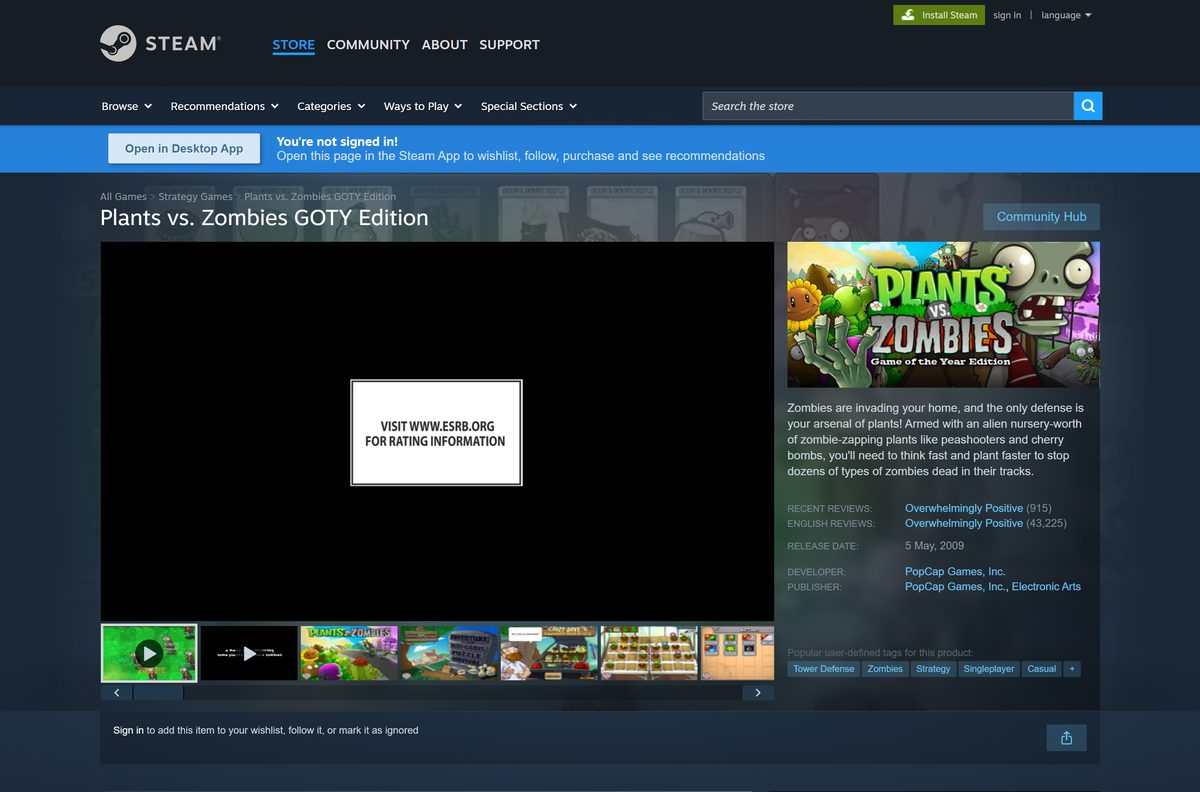
Task: Open the Crazy Dave screenshot thumbnail
Action: (549, 654)
